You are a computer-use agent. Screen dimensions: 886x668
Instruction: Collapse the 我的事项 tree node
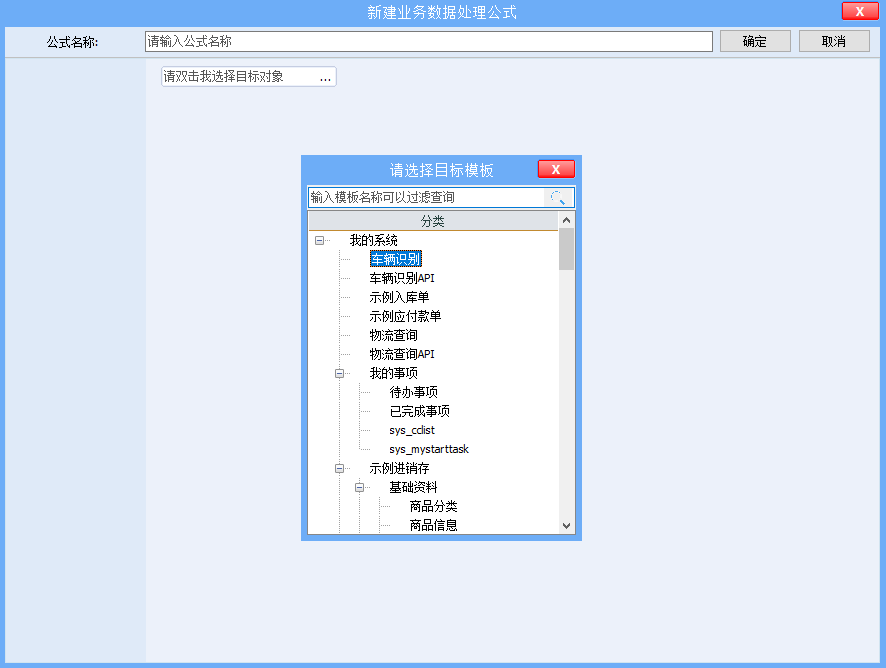point(340,374)
